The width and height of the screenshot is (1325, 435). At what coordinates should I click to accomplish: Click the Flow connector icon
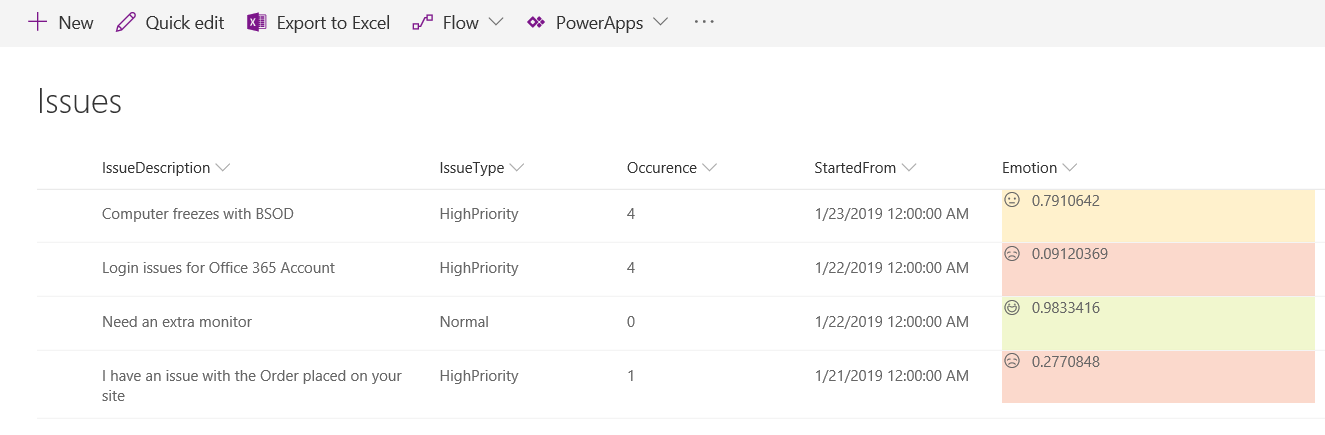click(422, 22)
